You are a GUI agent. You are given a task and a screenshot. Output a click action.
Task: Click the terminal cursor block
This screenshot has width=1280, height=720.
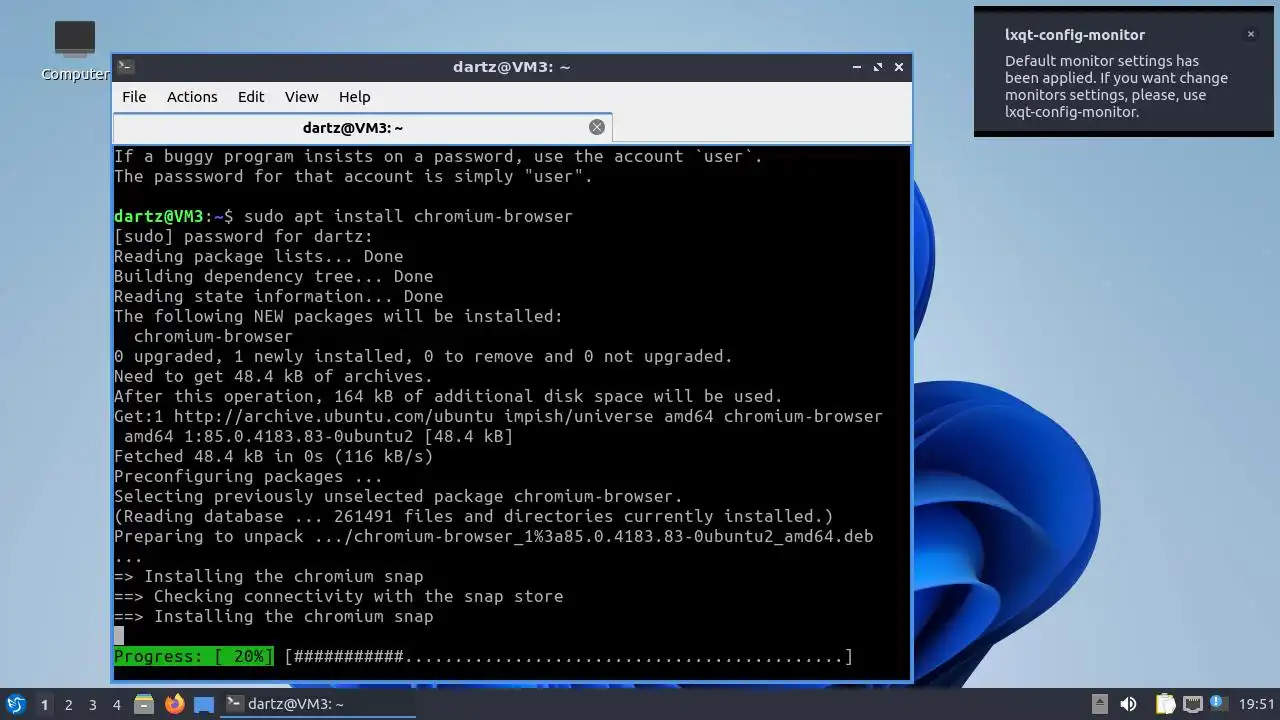point(119,635)
